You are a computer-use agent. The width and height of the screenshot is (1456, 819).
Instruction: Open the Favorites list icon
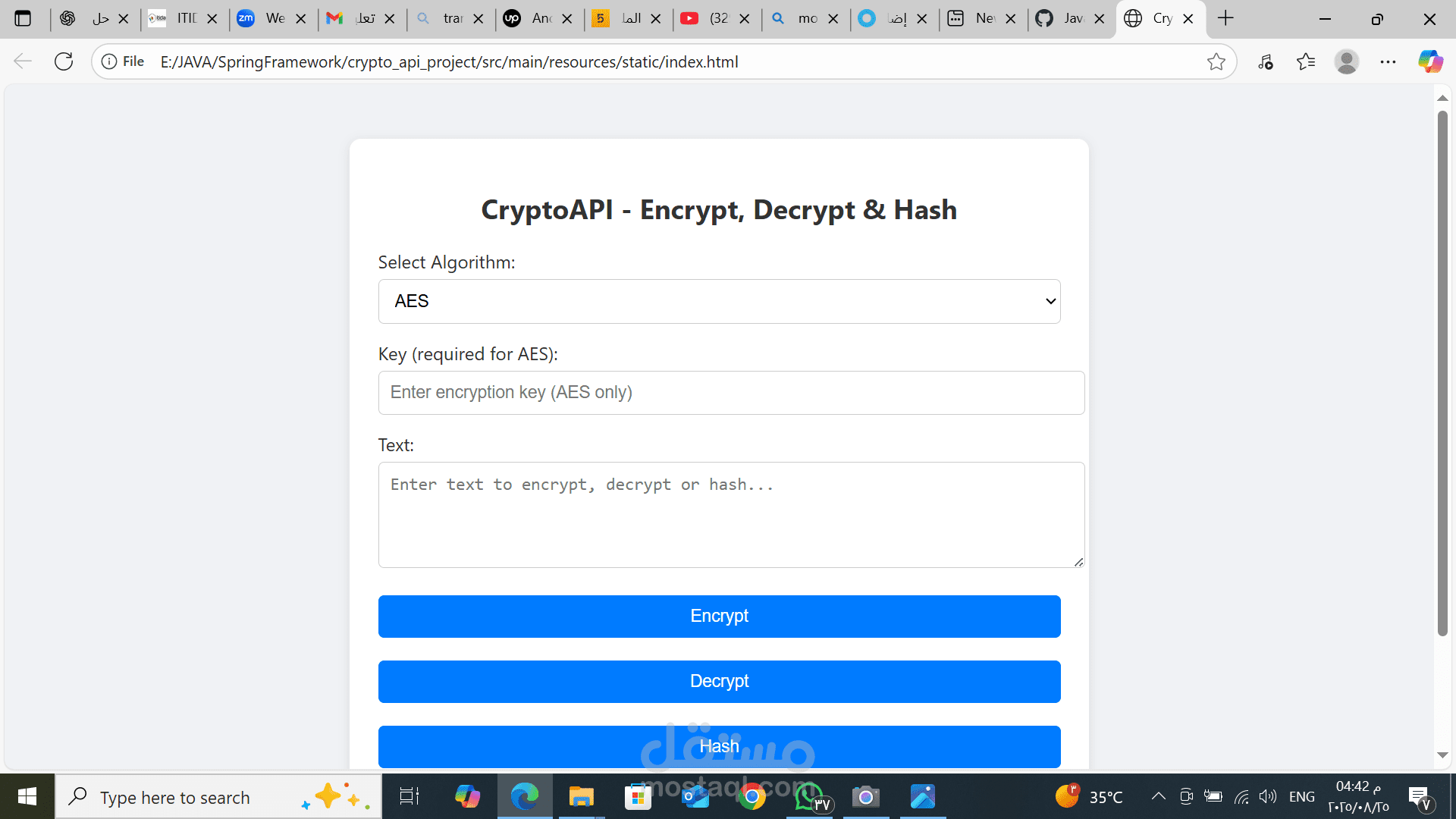click(1306, 61)
